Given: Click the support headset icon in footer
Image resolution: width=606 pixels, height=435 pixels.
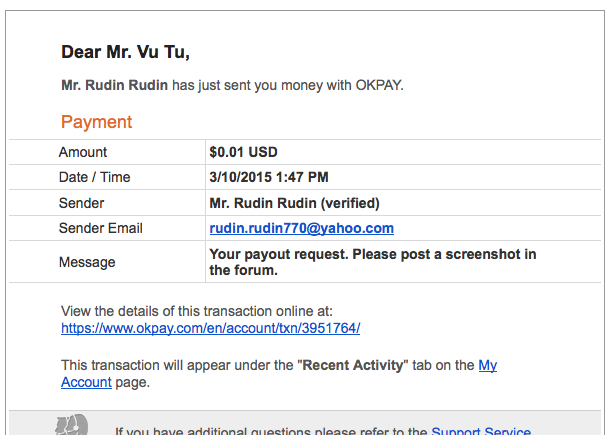Looking at the screenshot, I should pos(72,425).
